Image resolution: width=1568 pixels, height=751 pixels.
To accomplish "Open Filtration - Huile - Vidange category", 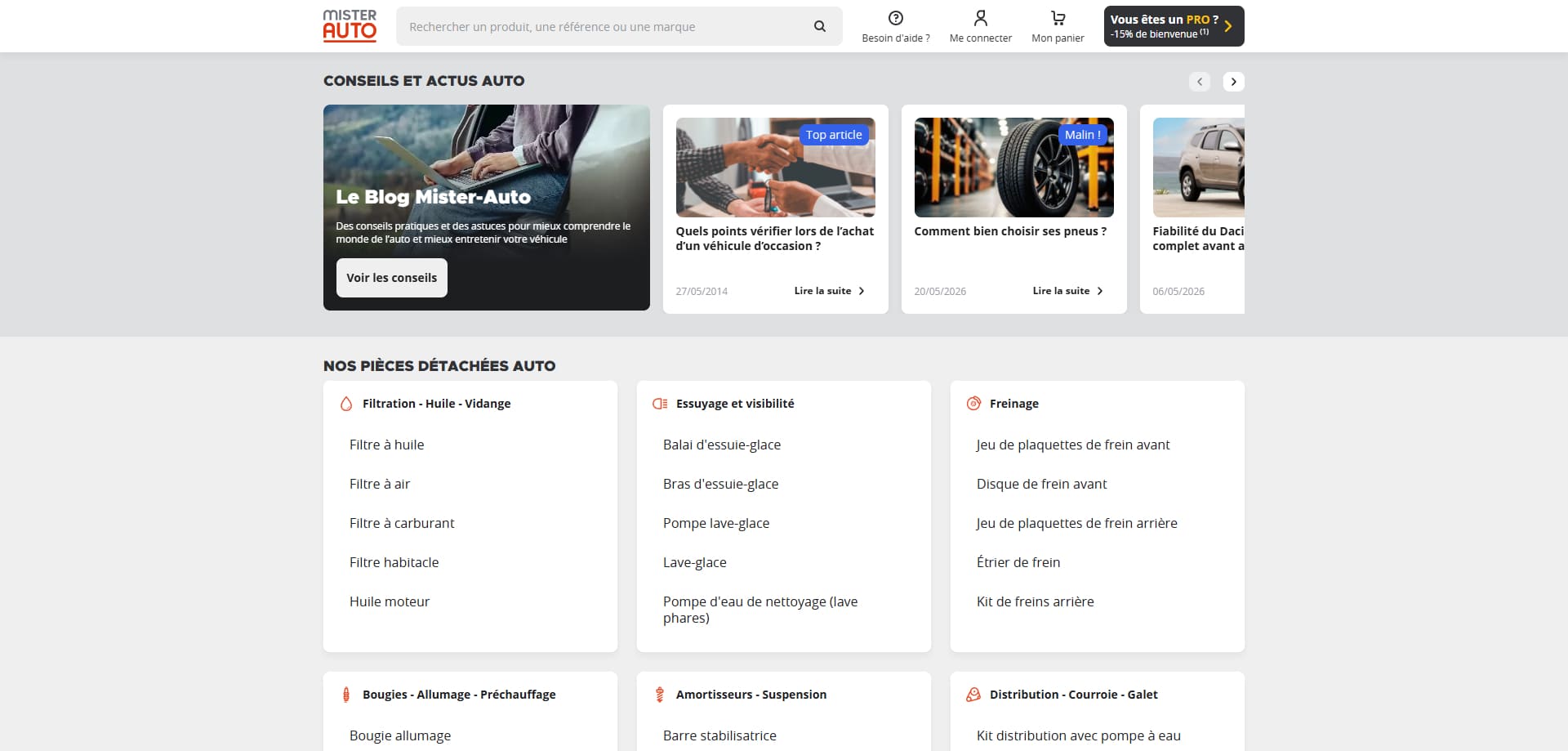I will coord(437,404).
